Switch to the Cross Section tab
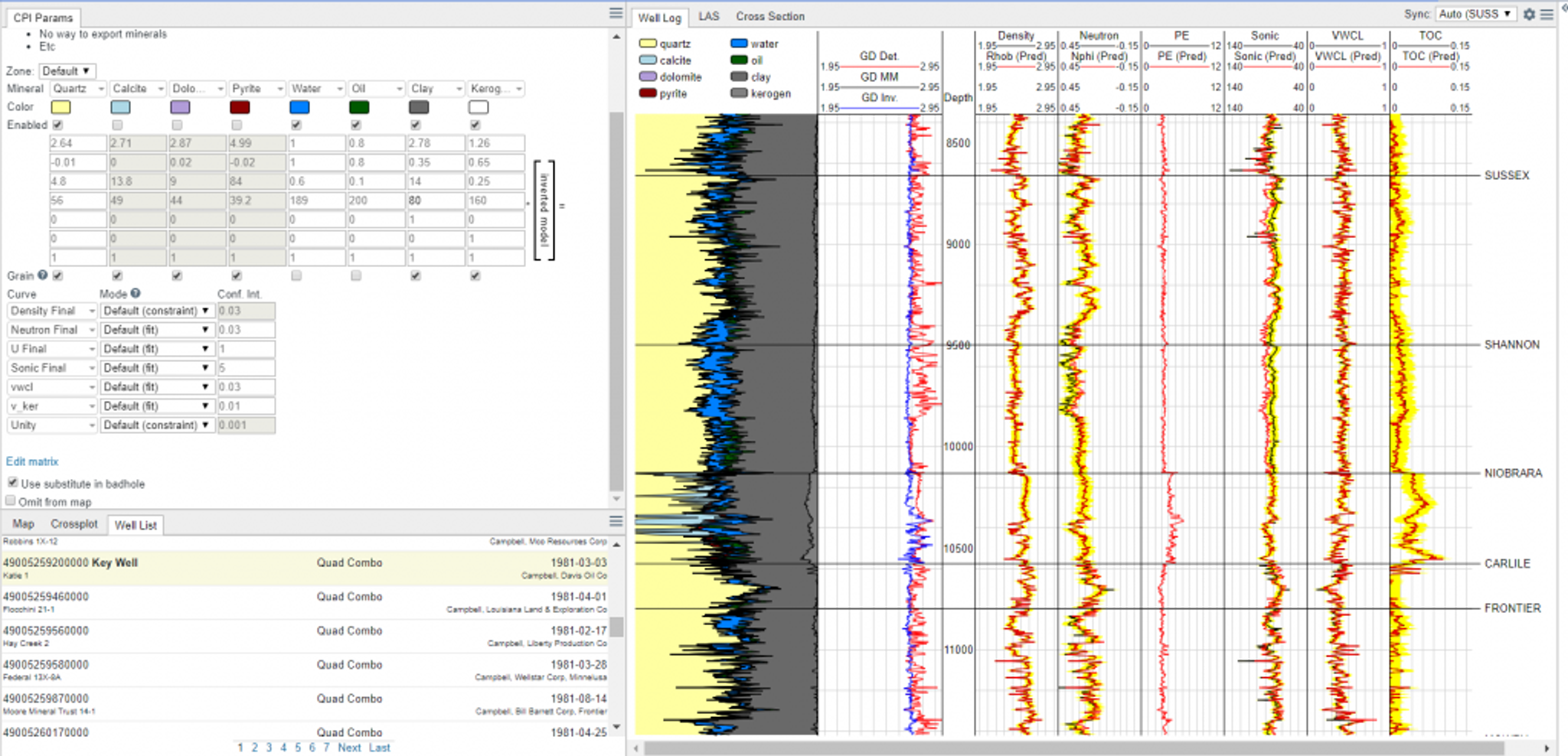Screen dimensions: 1568x756 [769, 16]
